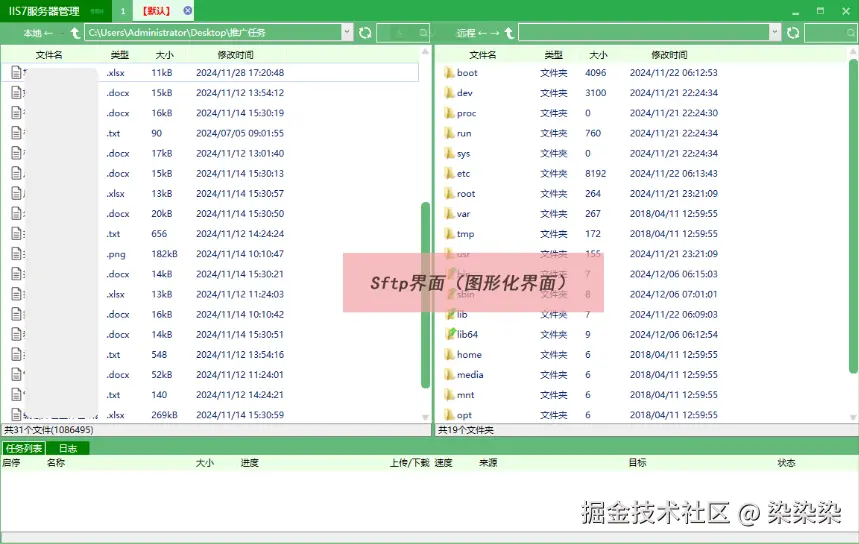The width and height of the screenshot is (859, 544).
Task: Select the boot folder icon
Action: (x=449, y=72)
